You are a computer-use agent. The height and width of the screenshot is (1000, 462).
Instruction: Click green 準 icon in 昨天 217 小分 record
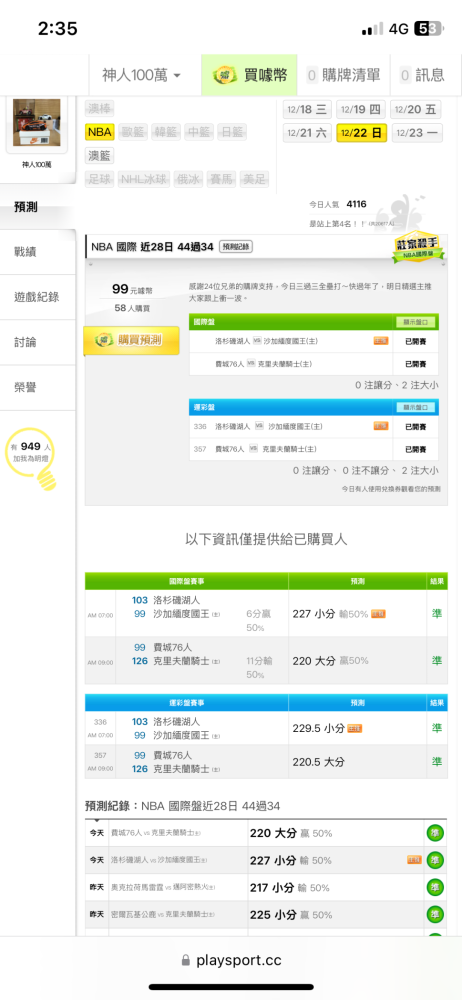pyautogui.click(x=435, y=887)
